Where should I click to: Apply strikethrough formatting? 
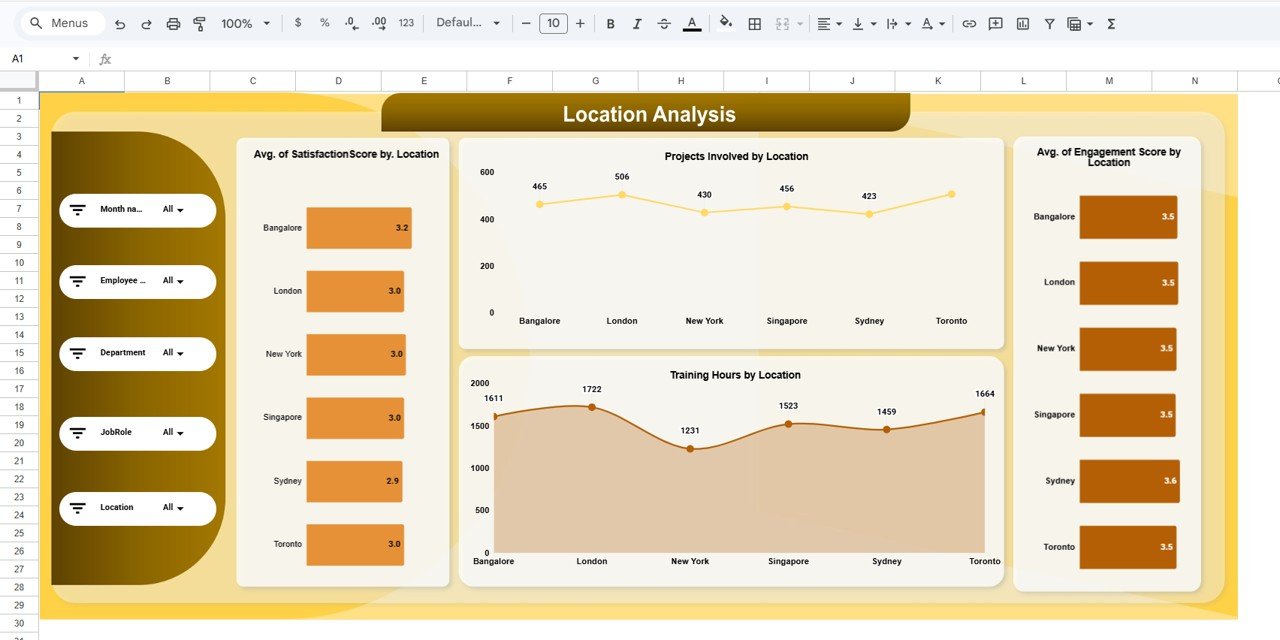[663, 22]
